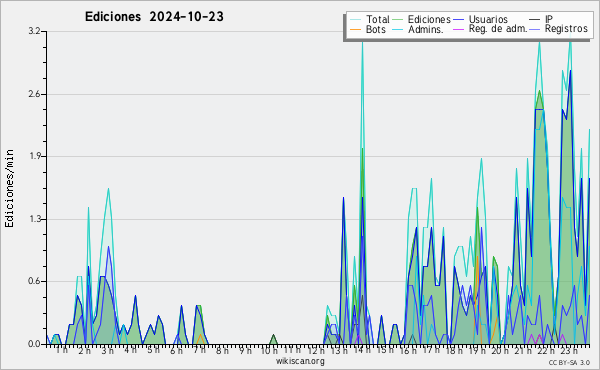600x370 pixels.
Task: Click the wikiscan.org source text
Action: (x=300, y=361)
